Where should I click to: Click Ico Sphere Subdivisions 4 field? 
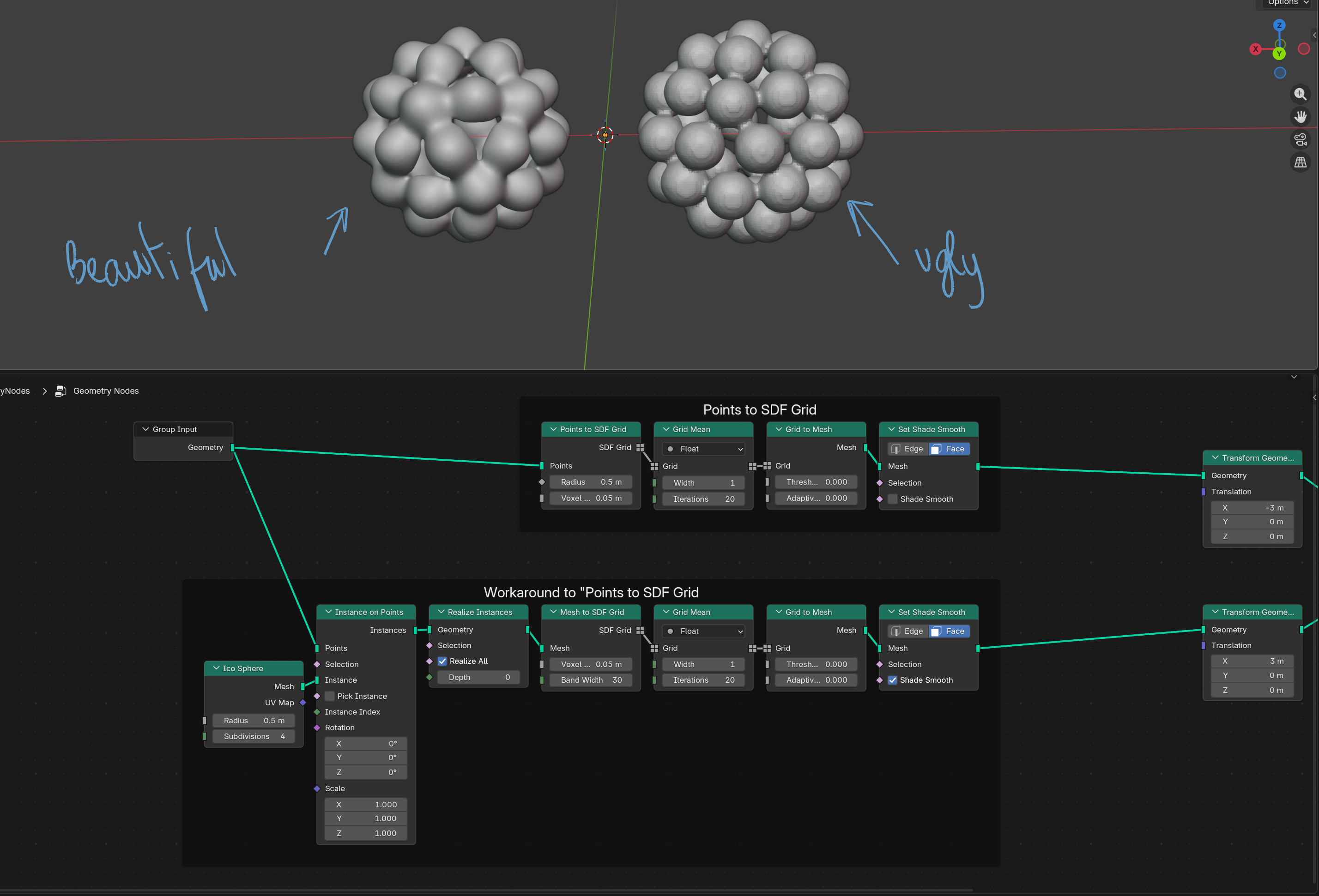pyautogui.click(x=254, y=737)
